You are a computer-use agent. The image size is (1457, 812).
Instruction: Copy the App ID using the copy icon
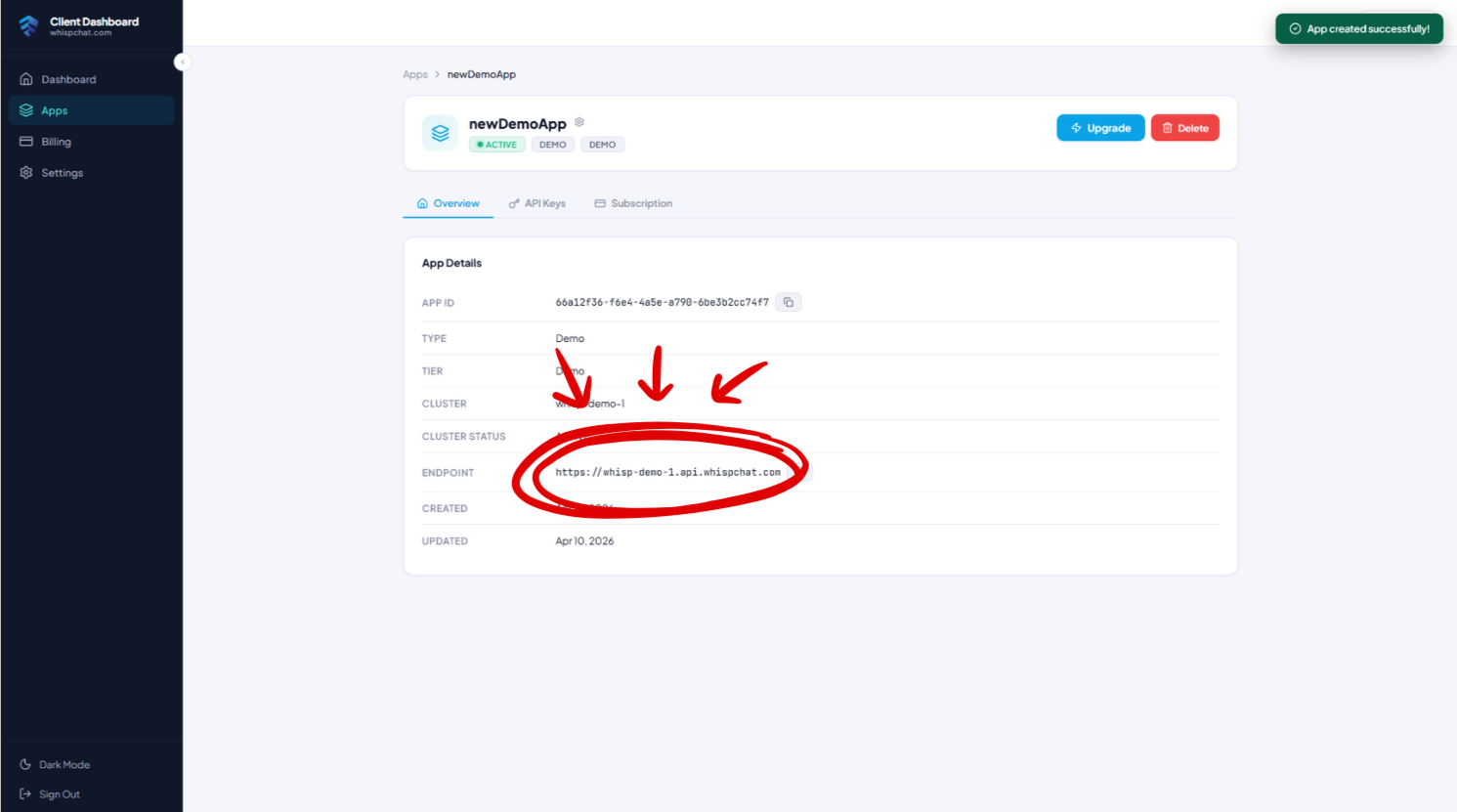point(789,302)
